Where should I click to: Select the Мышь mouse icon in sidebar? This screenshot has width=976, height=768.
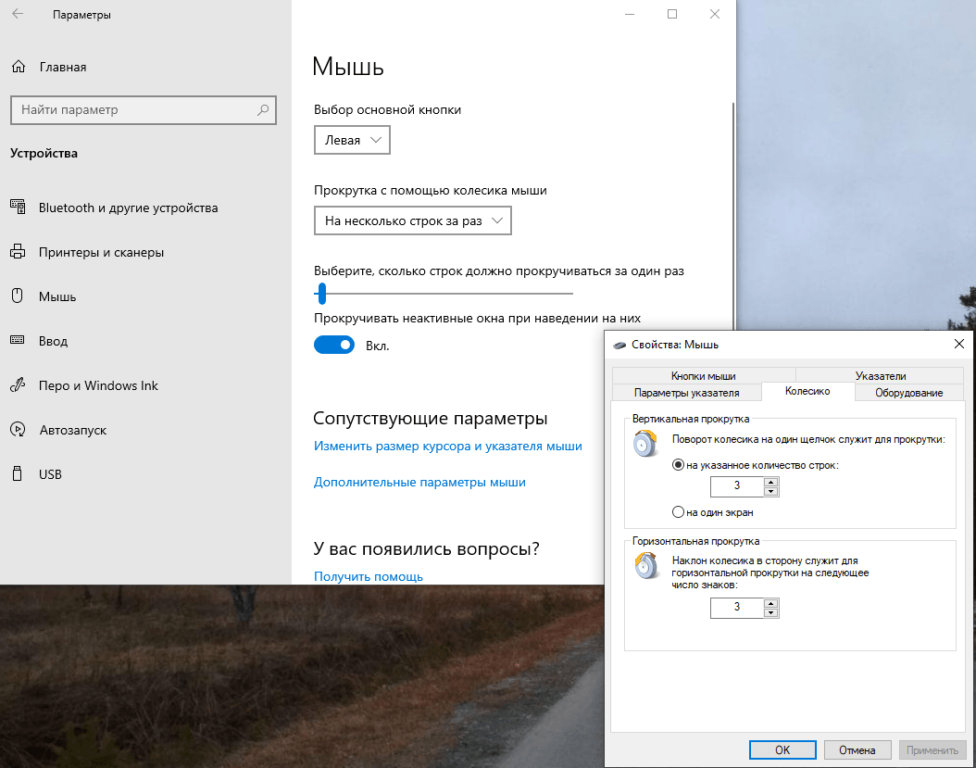(x=17, y=296)
